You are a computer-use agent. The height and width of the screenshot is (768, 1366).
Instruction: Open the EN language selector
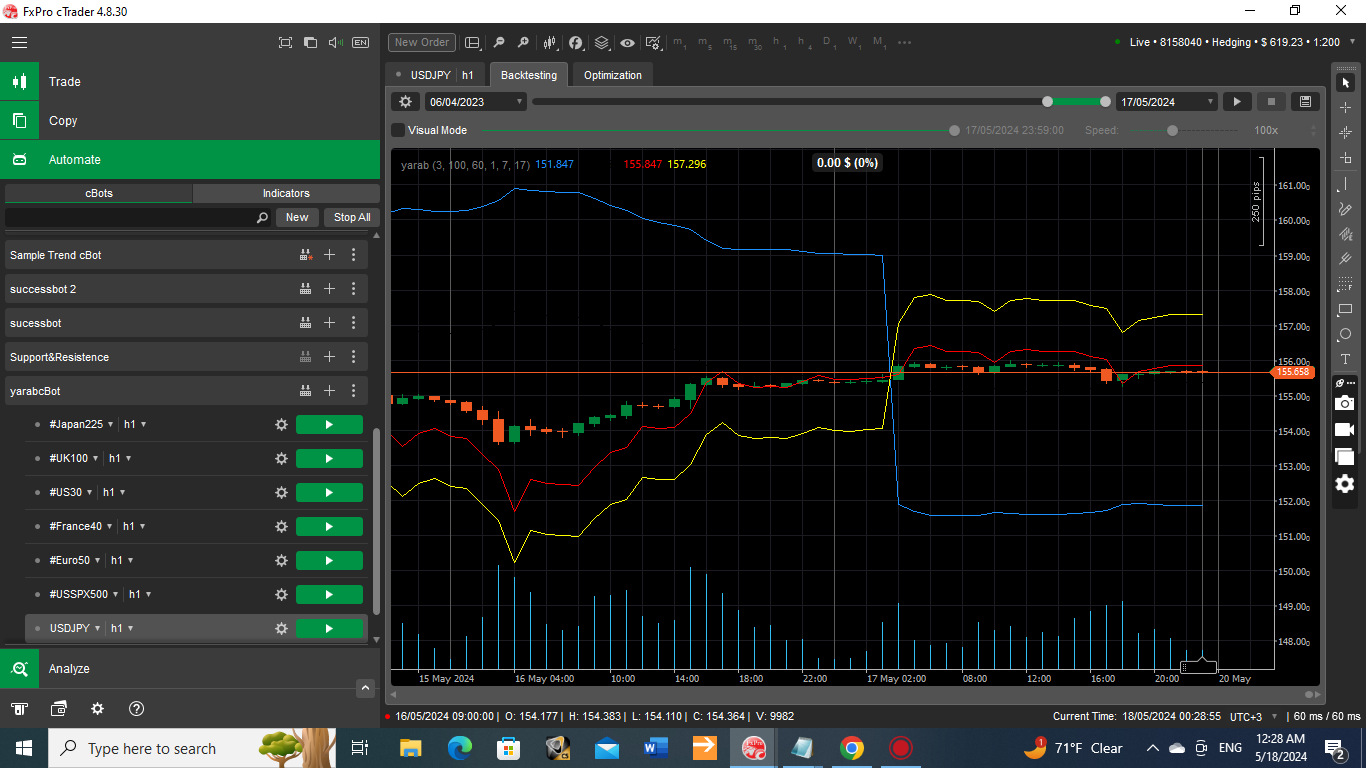click(x=360, y=43)
